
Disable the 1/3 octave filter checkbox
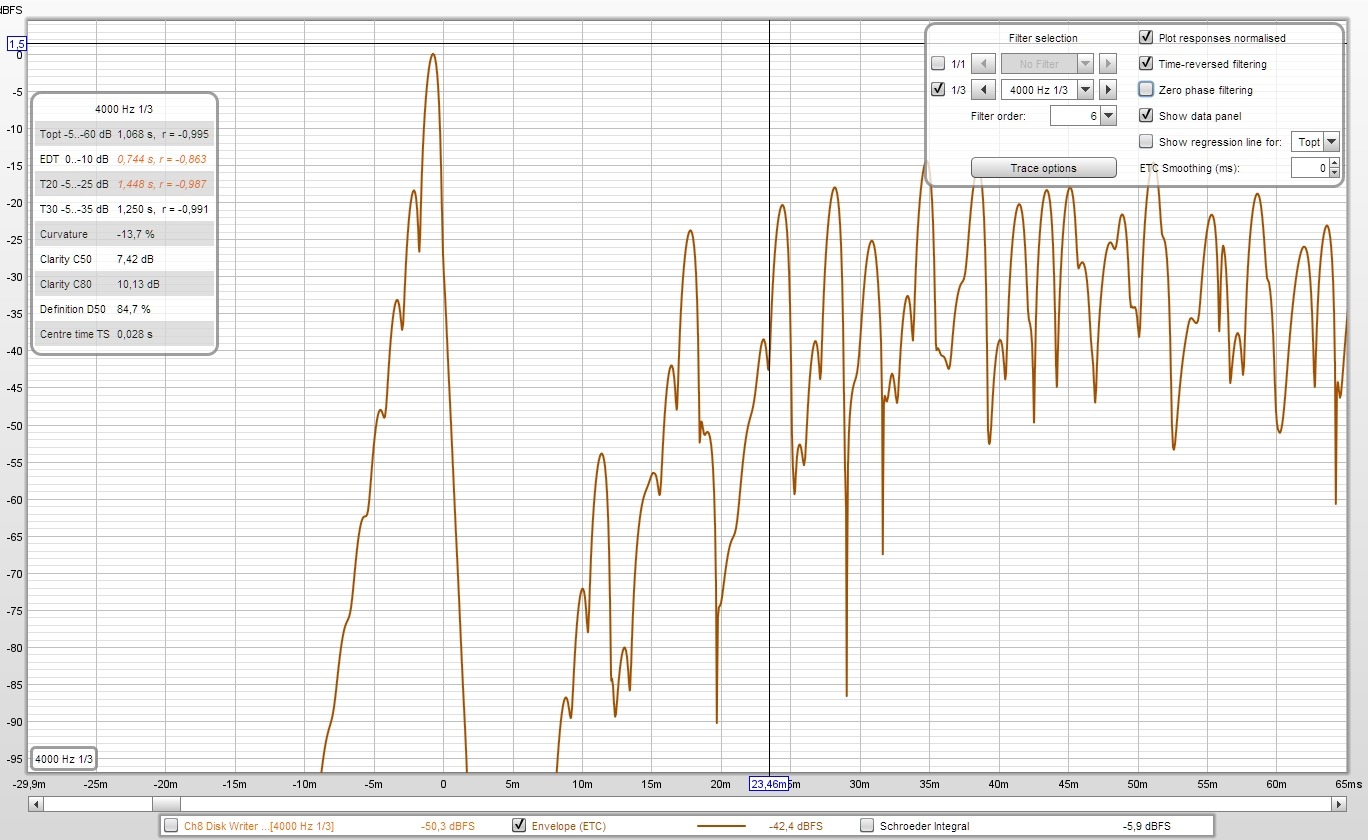click(x=938, y=90)
